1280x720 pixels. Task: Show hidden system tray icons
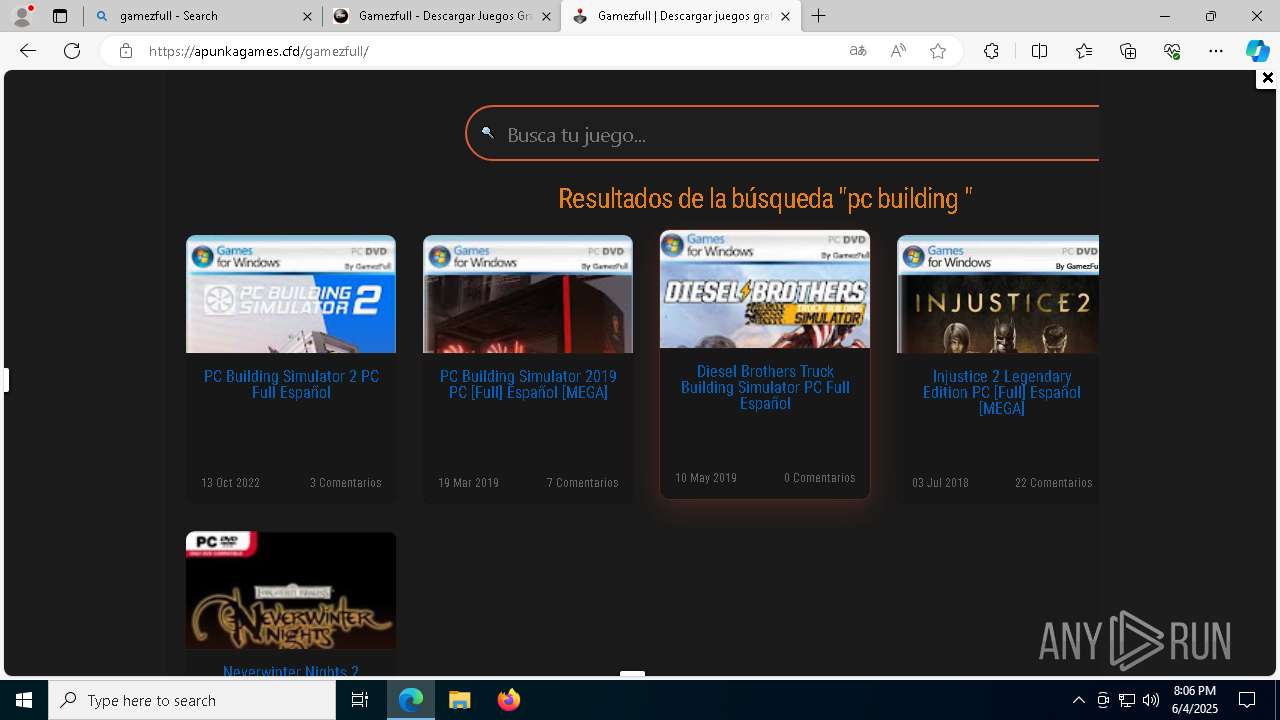coord(1078,700)
